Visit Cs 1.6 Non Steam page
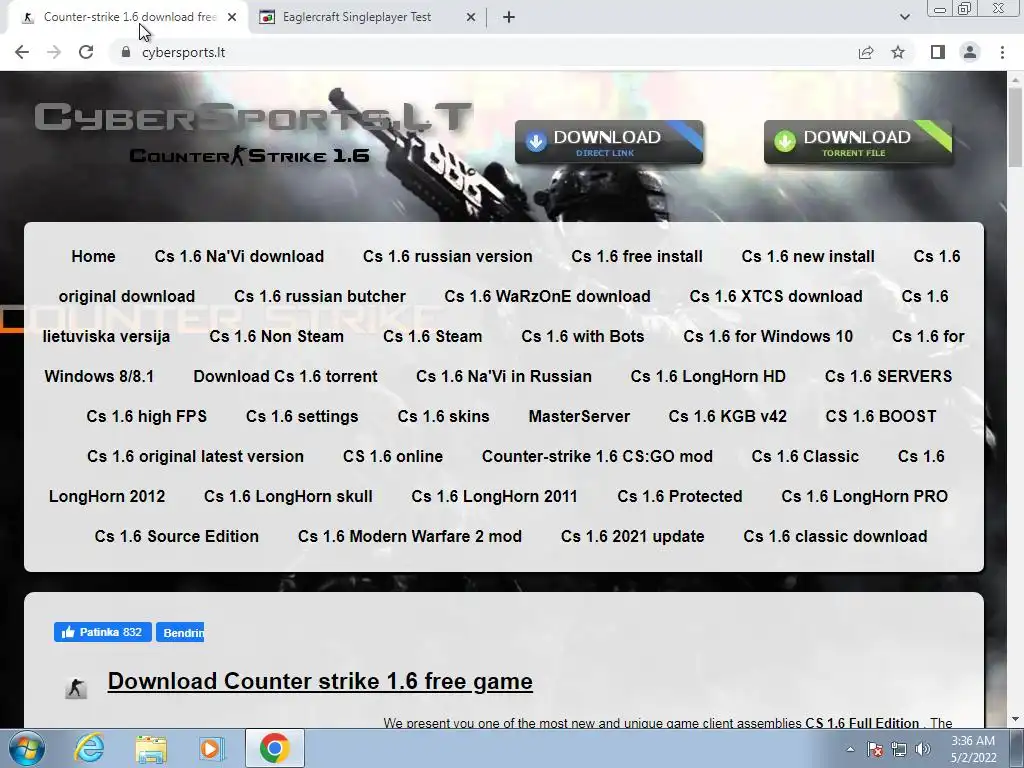 pyautogui.click(x=276, y=336)
